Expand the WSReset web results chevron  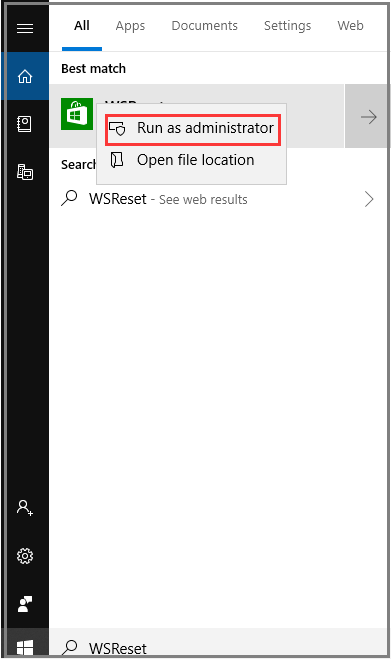[x=369, y=199]
